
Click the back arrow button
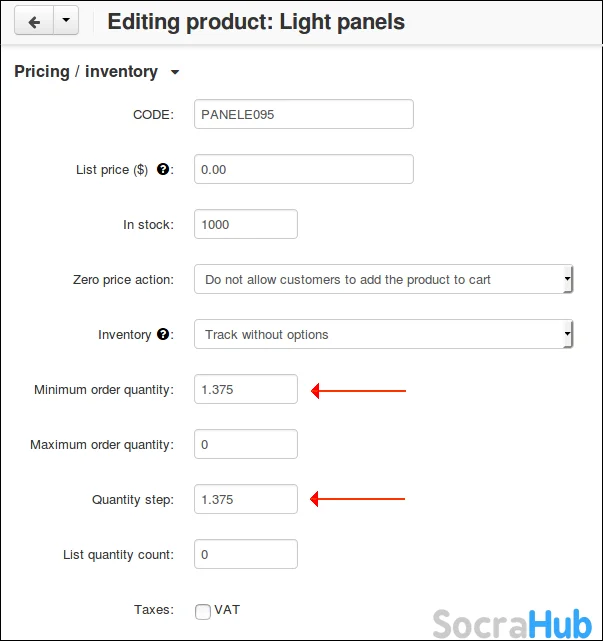pyautogui.click(x=34, y=21)
